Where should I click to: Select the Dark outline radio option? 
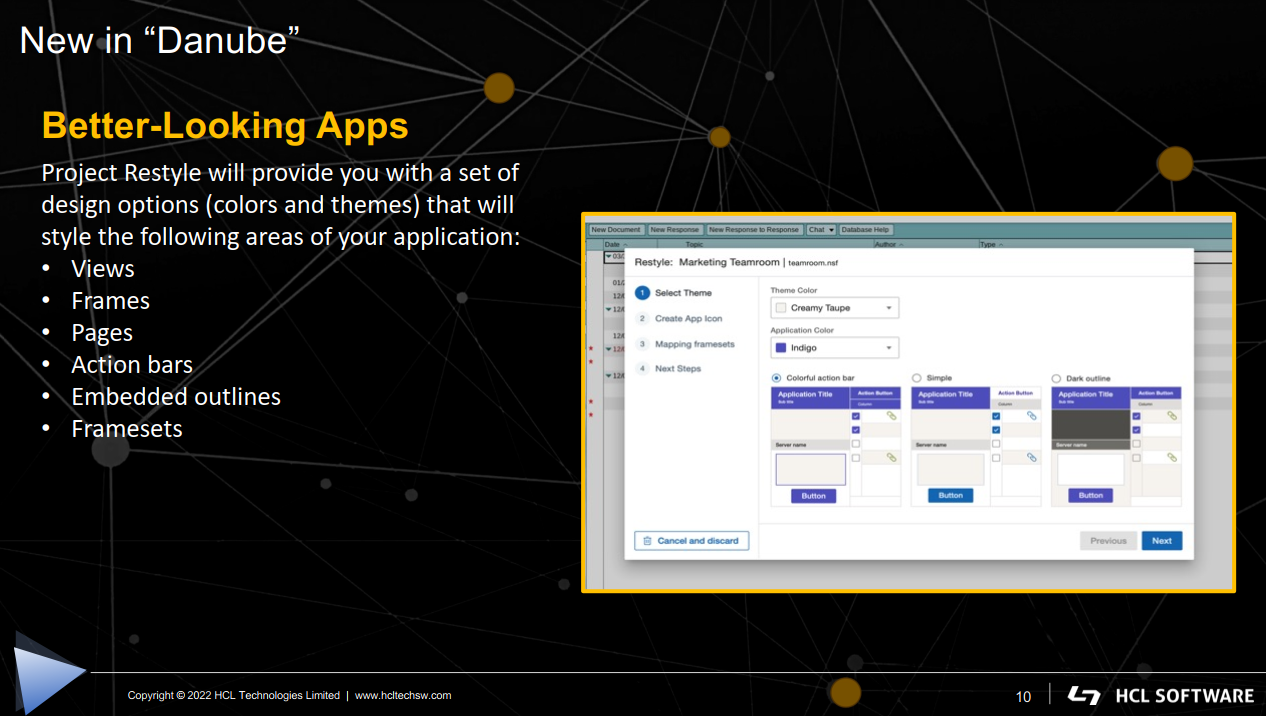pos(1057,378)
